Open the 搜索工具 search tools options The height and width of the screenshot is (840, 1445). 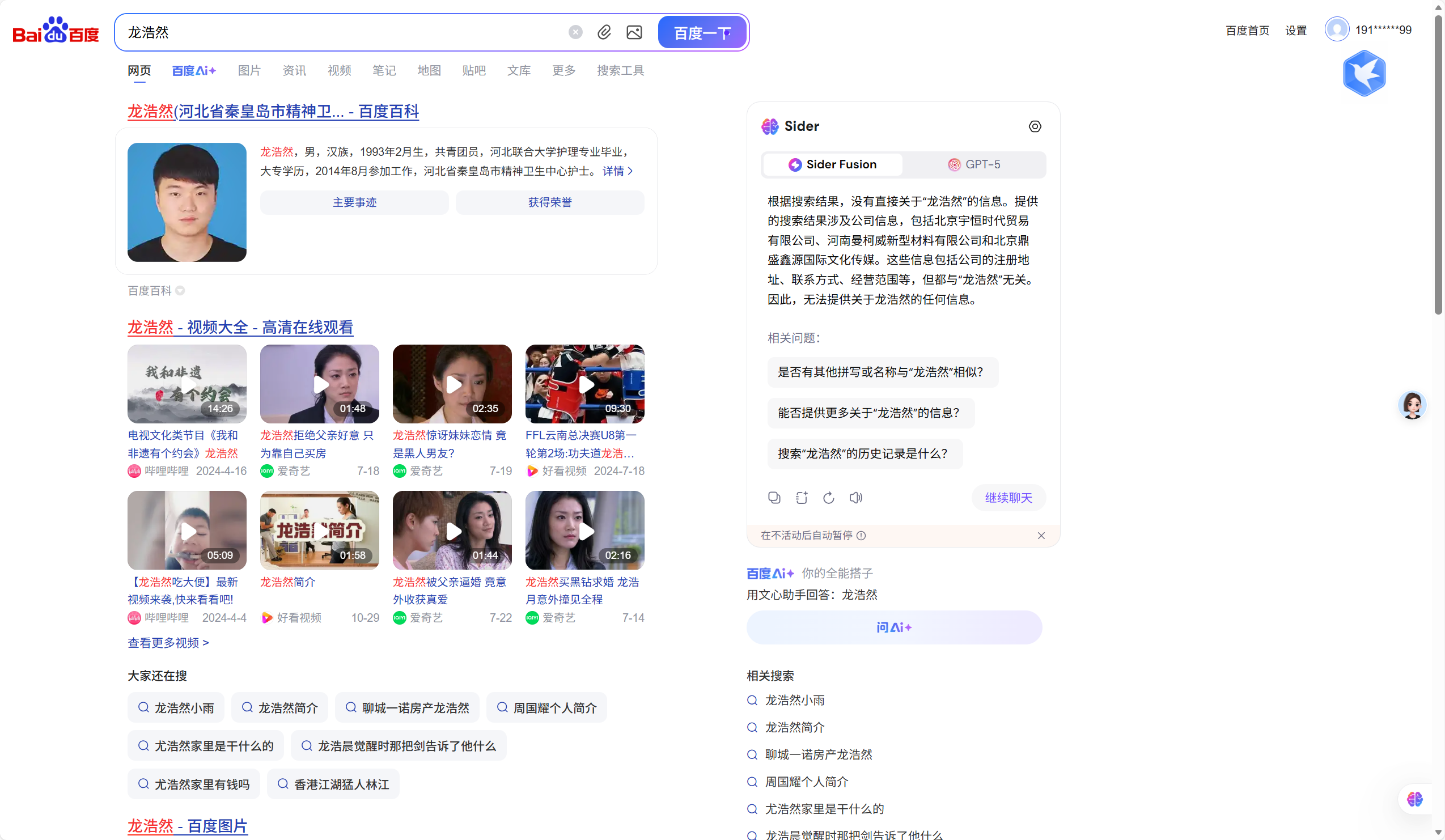[620, 70]
